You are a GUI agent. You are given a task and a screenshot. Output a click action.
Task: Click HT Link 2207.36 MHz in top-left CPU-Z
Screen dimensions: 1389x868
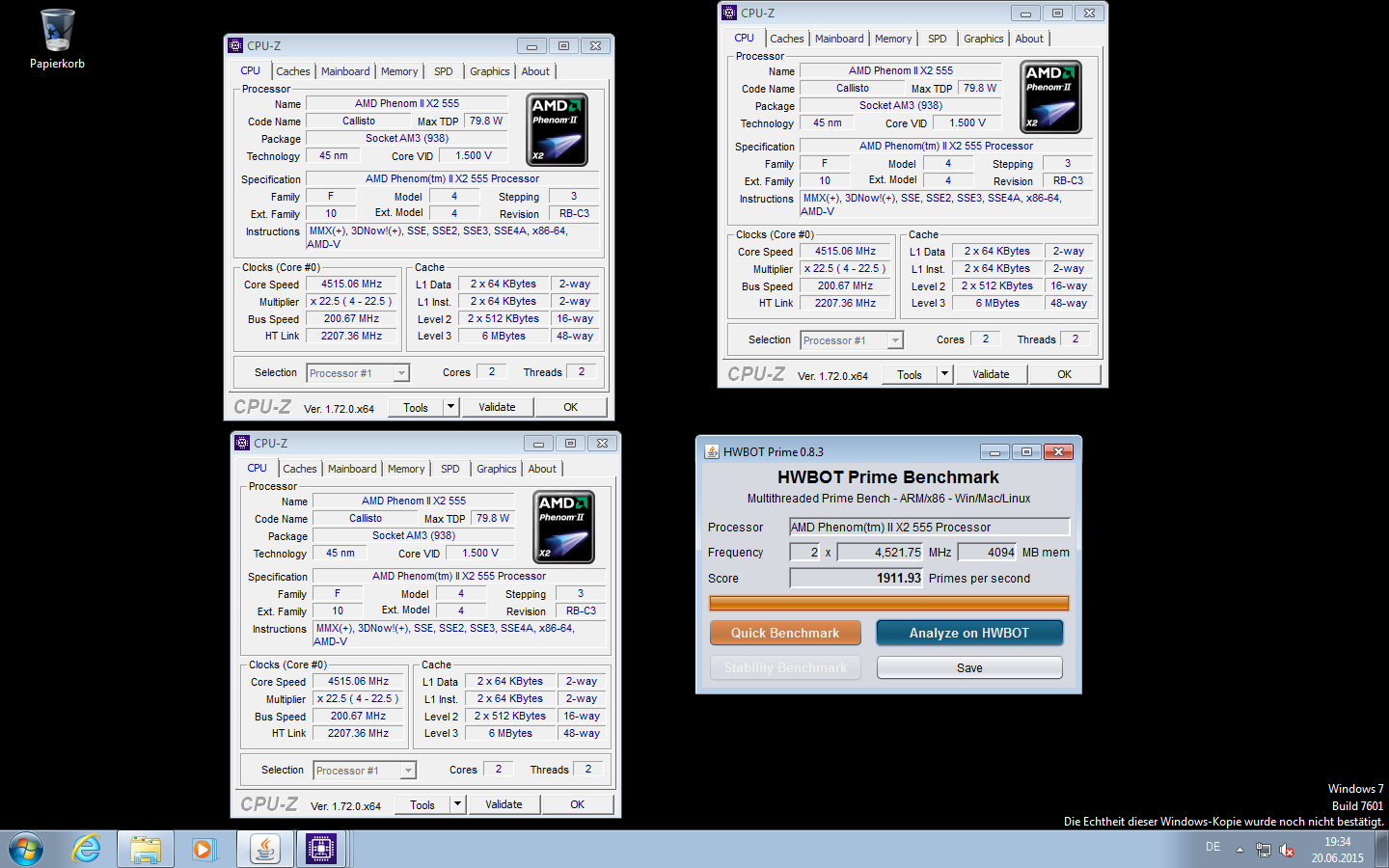(x=352, y=336)
